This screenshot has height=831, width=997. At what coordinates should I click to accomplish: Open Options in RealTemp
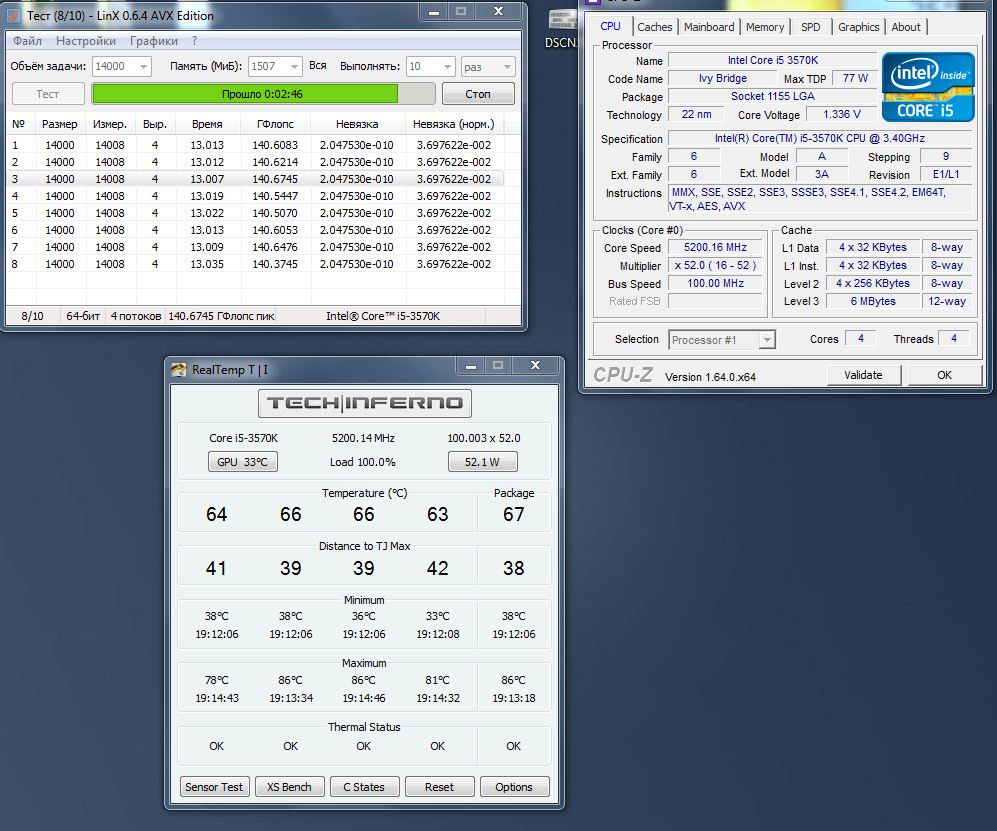click(x=514, y=786)
